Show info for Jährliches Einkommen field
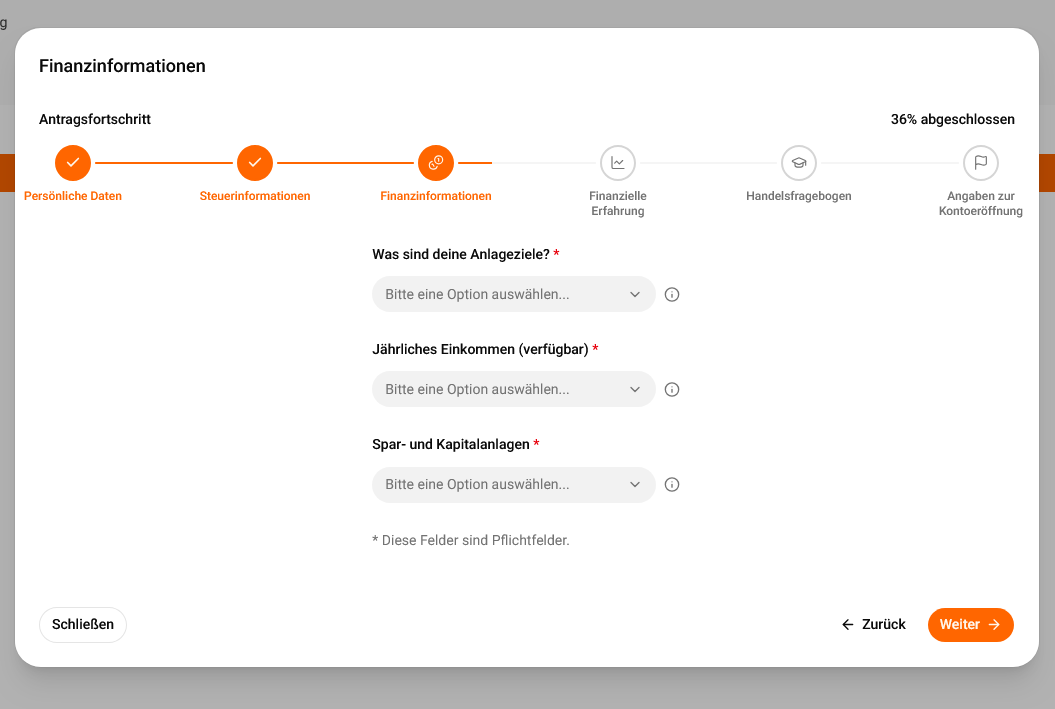Image resolution: width=1055 pixels, height=709 pixels. [671, 389]
